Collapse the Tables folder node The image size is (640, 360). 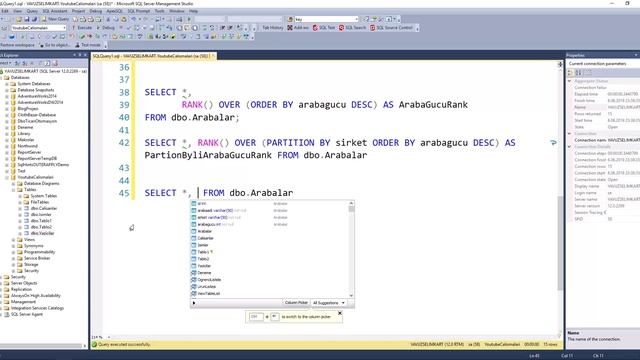[13, 190]
